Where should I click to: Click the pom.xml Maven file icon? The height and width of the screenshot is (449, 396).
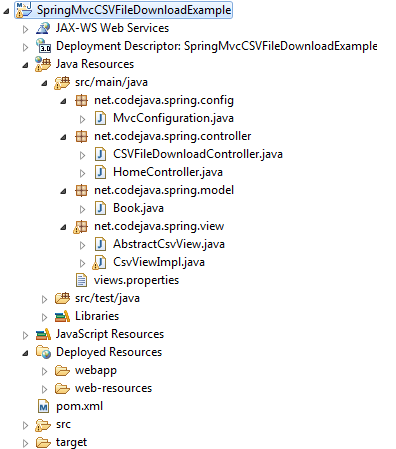coord(43,406)
